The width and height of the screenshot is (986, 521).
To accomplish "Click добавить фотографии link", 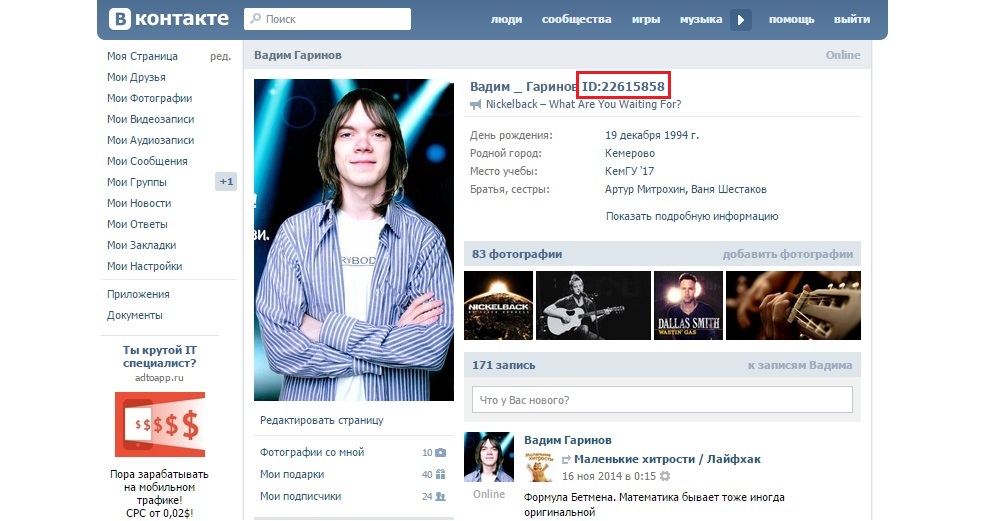I will (x=787, y=254).
